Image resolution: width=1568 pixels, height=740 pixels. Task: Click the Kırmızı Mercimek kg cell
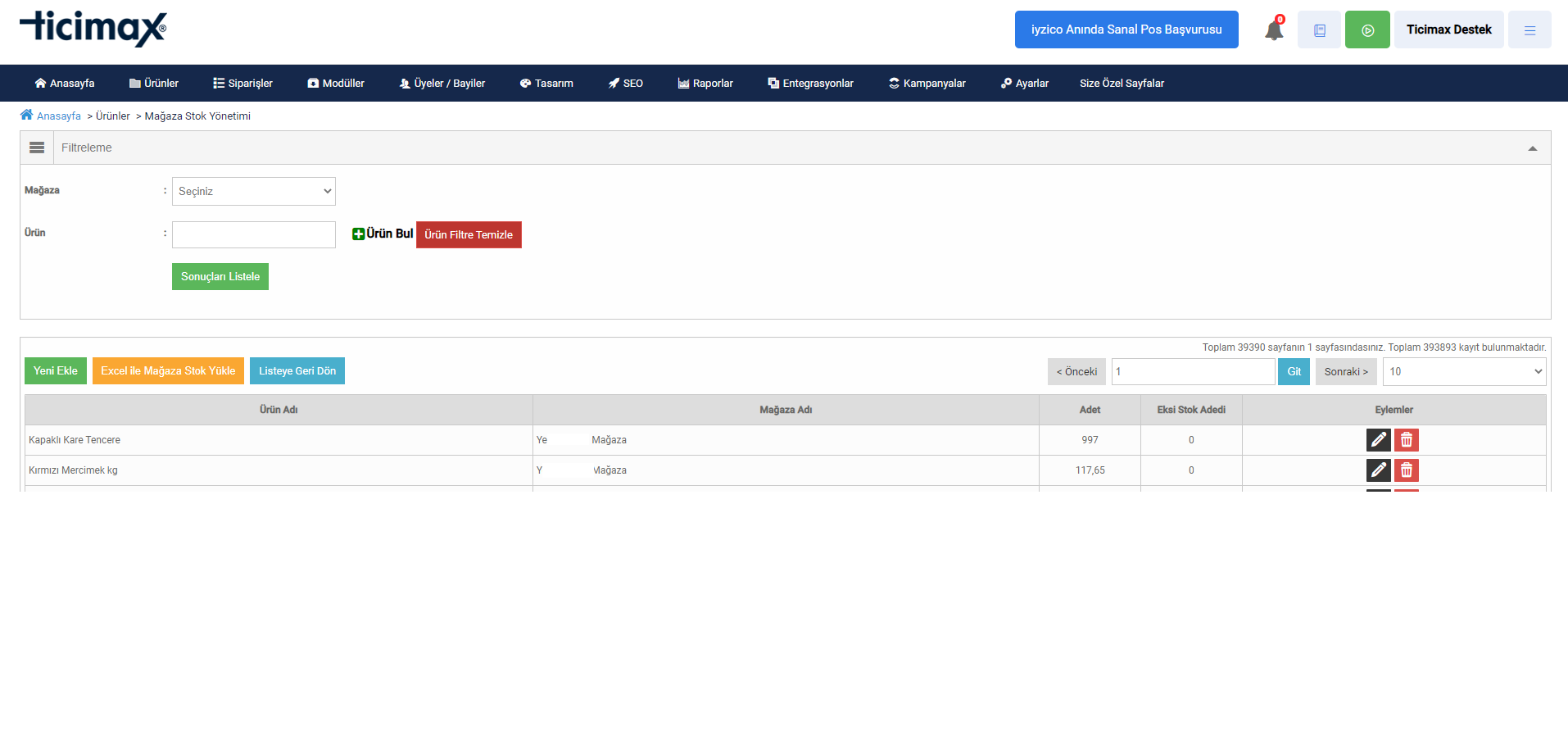click(x=279, y=470)
